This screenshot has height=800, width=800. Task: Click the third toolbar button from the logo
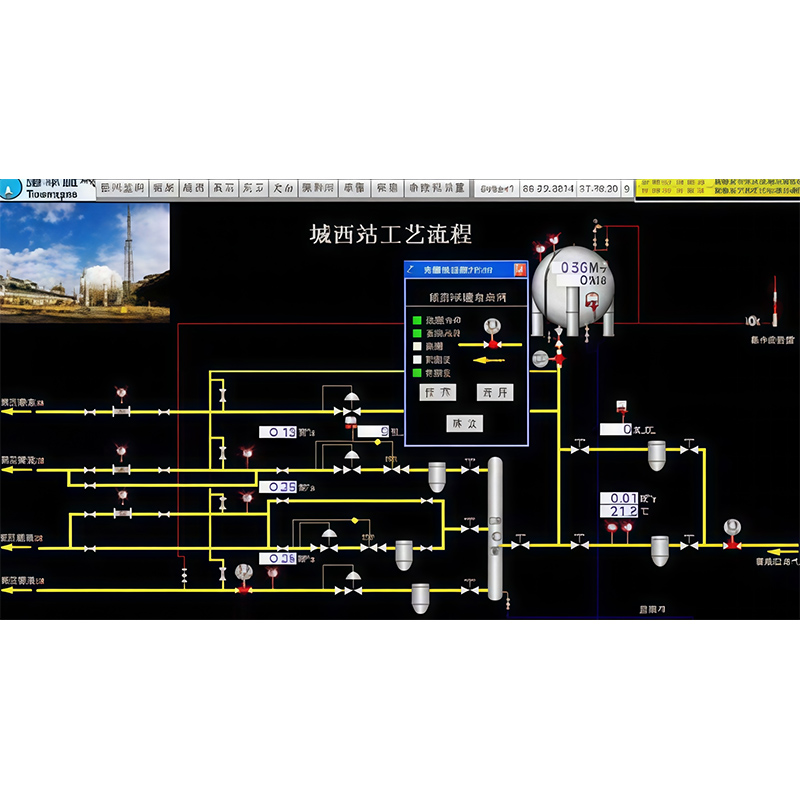click(193, 188)
